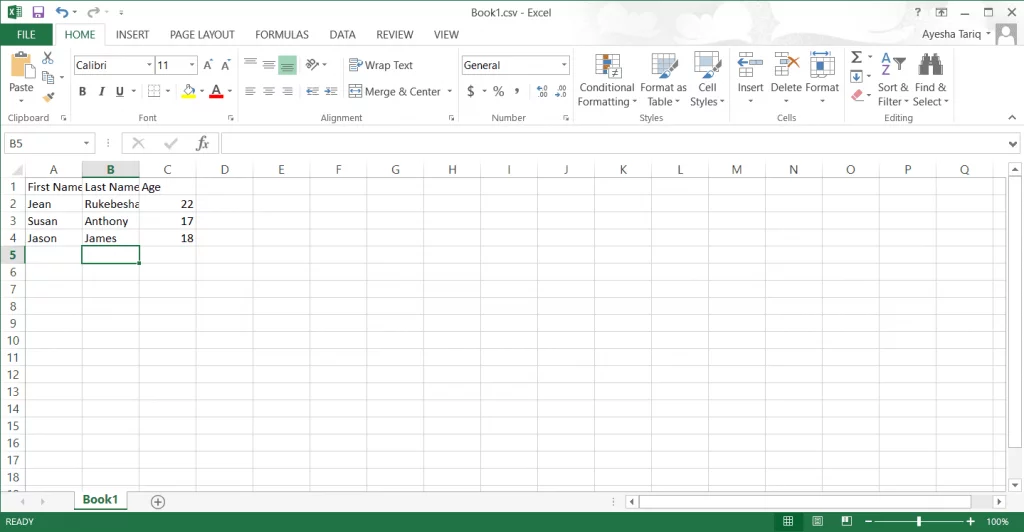1024x532 pixels.
Task: Click the Undo arrow icon
Action: 62,12
